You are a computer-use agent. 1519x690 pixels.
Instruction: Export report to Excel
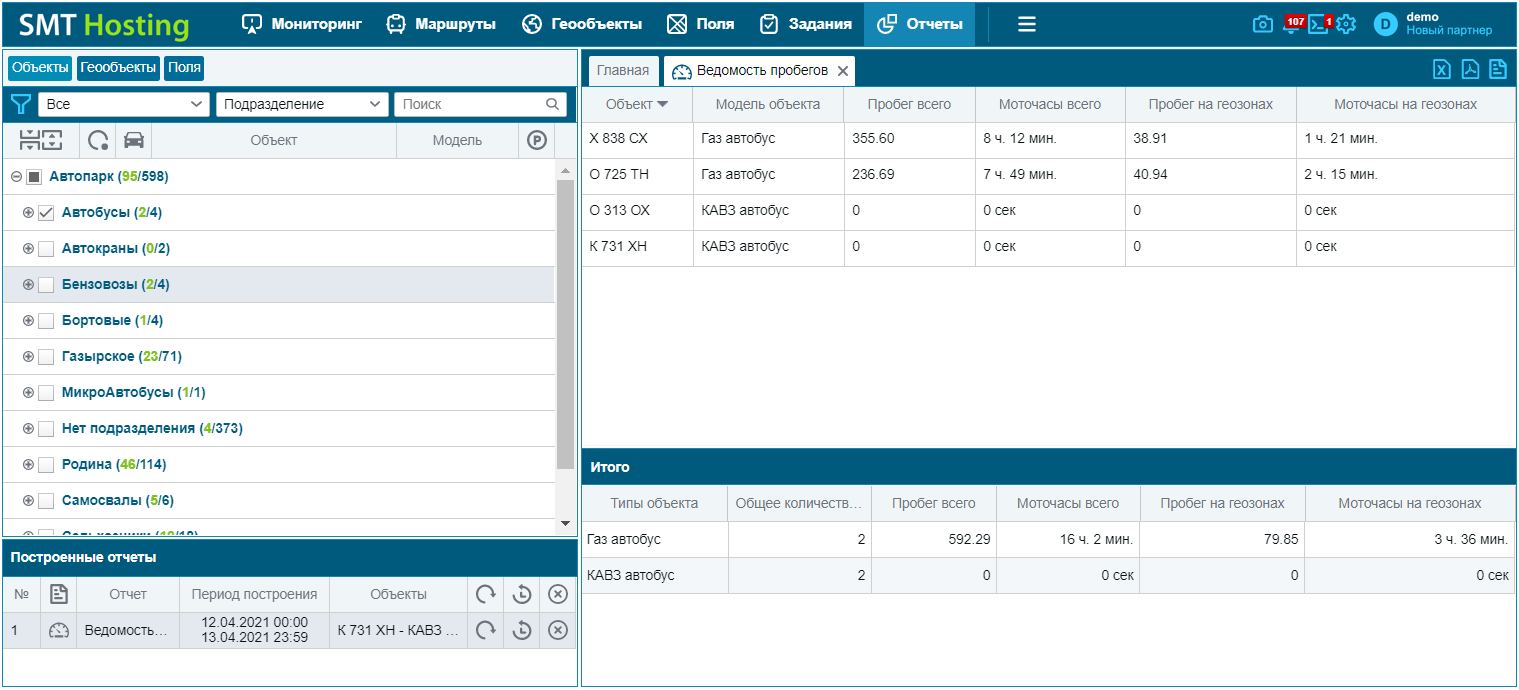[1442, 69]
